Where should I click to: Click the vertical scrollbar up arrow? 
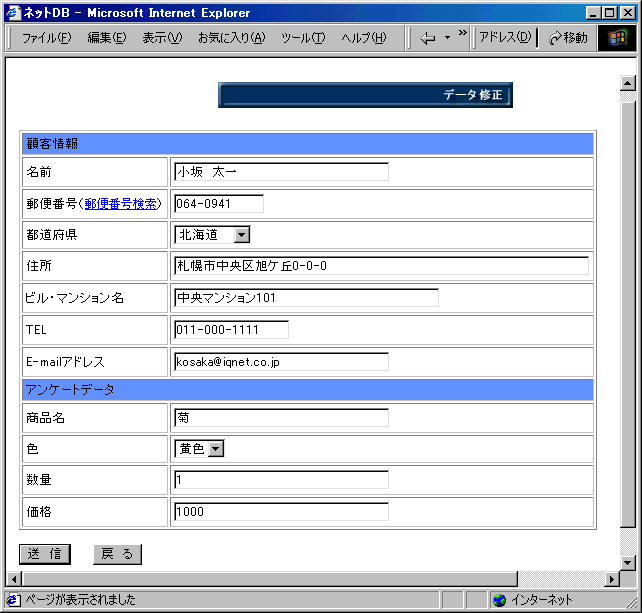(628, 83)
